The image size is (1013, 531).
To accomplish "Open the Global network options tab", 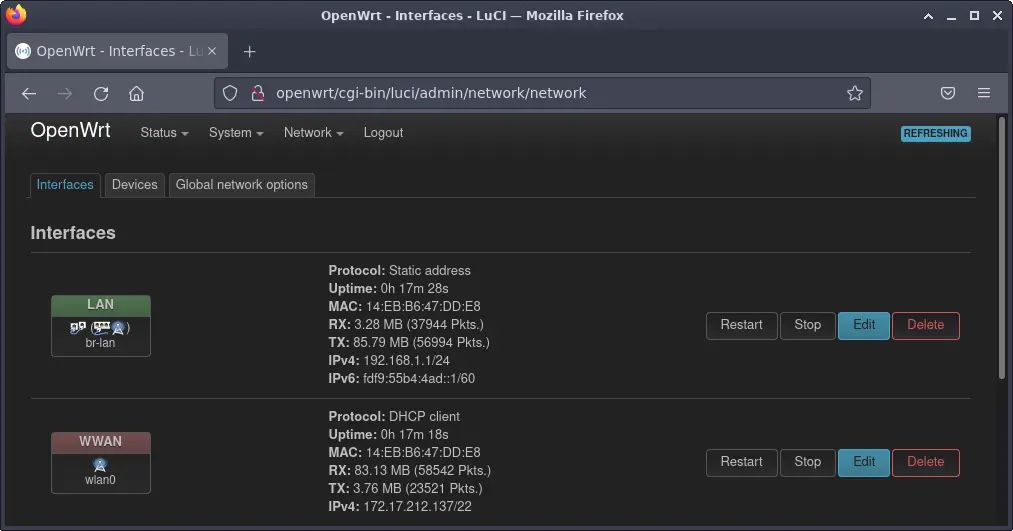I will tap(242, 185).
